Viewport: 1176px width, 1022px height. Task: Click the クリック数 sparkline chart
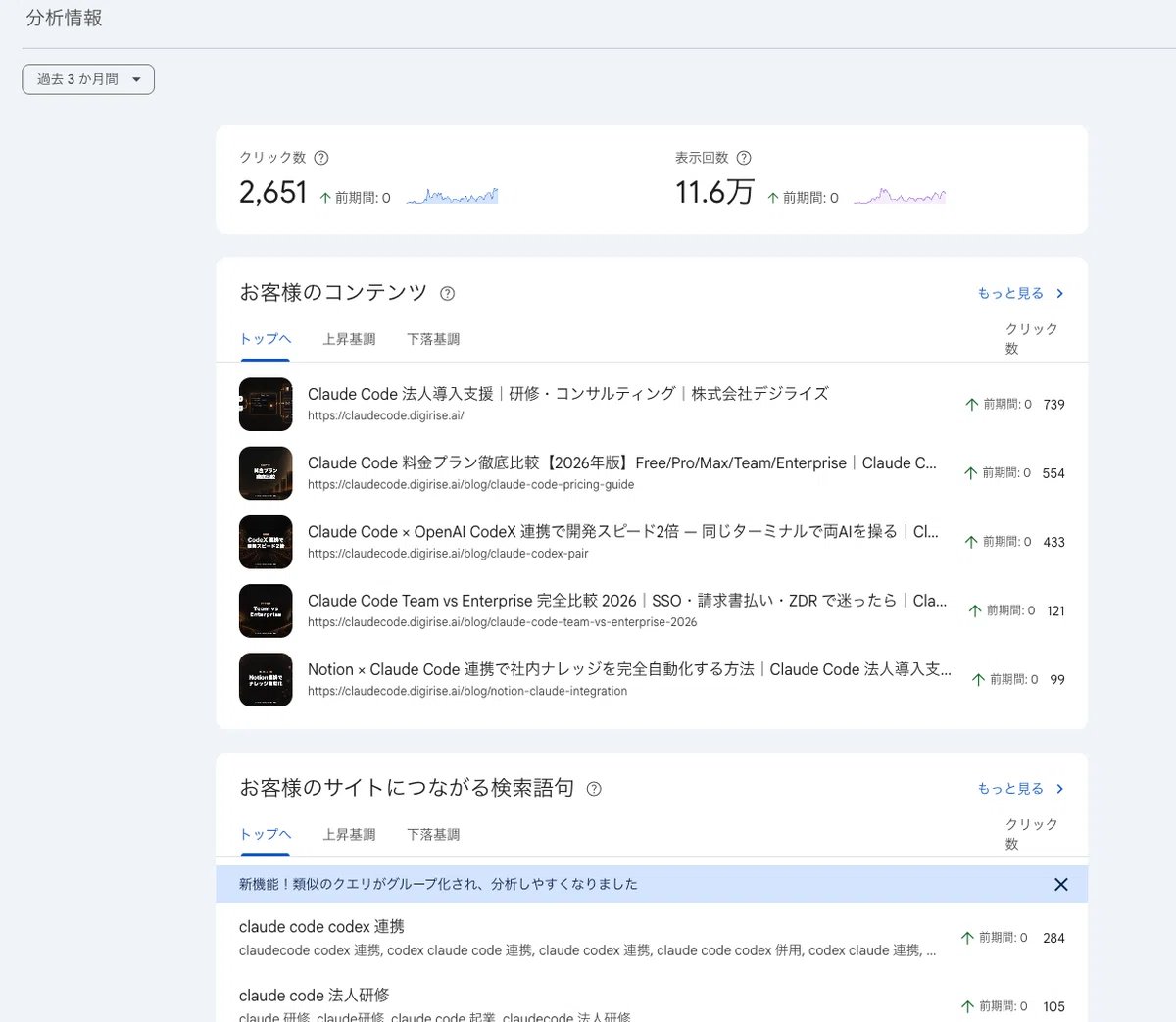point(453,196)
